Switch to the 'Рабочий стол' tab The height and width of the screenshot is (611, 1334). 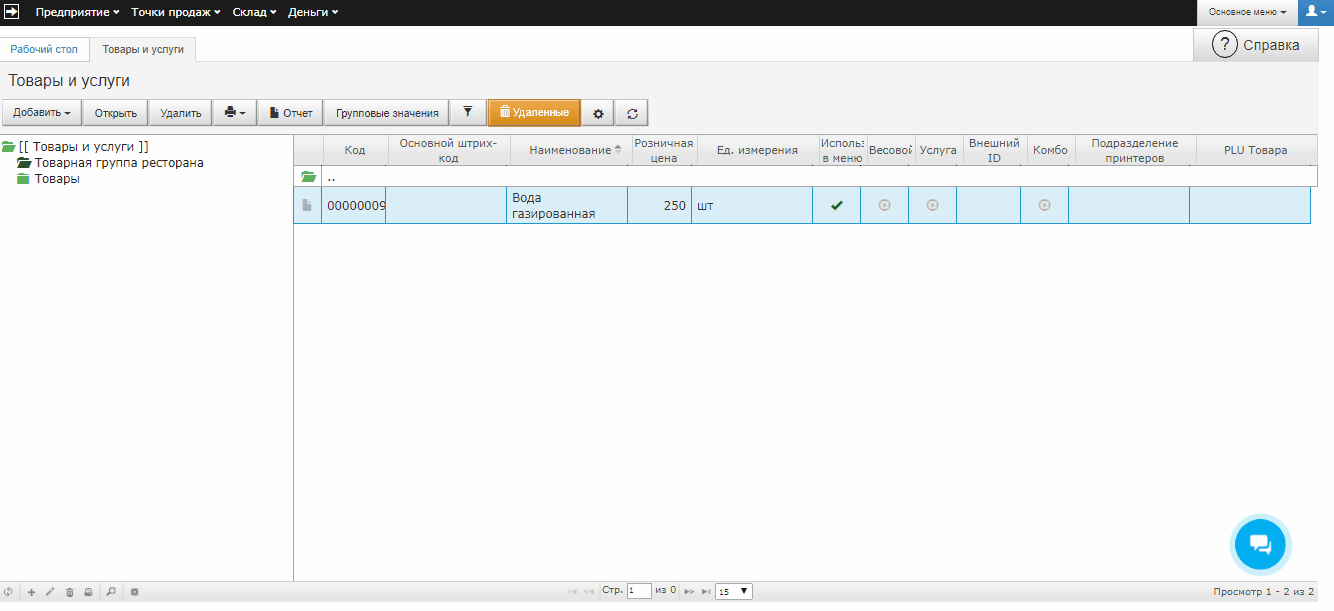click(x=44, y=49)
